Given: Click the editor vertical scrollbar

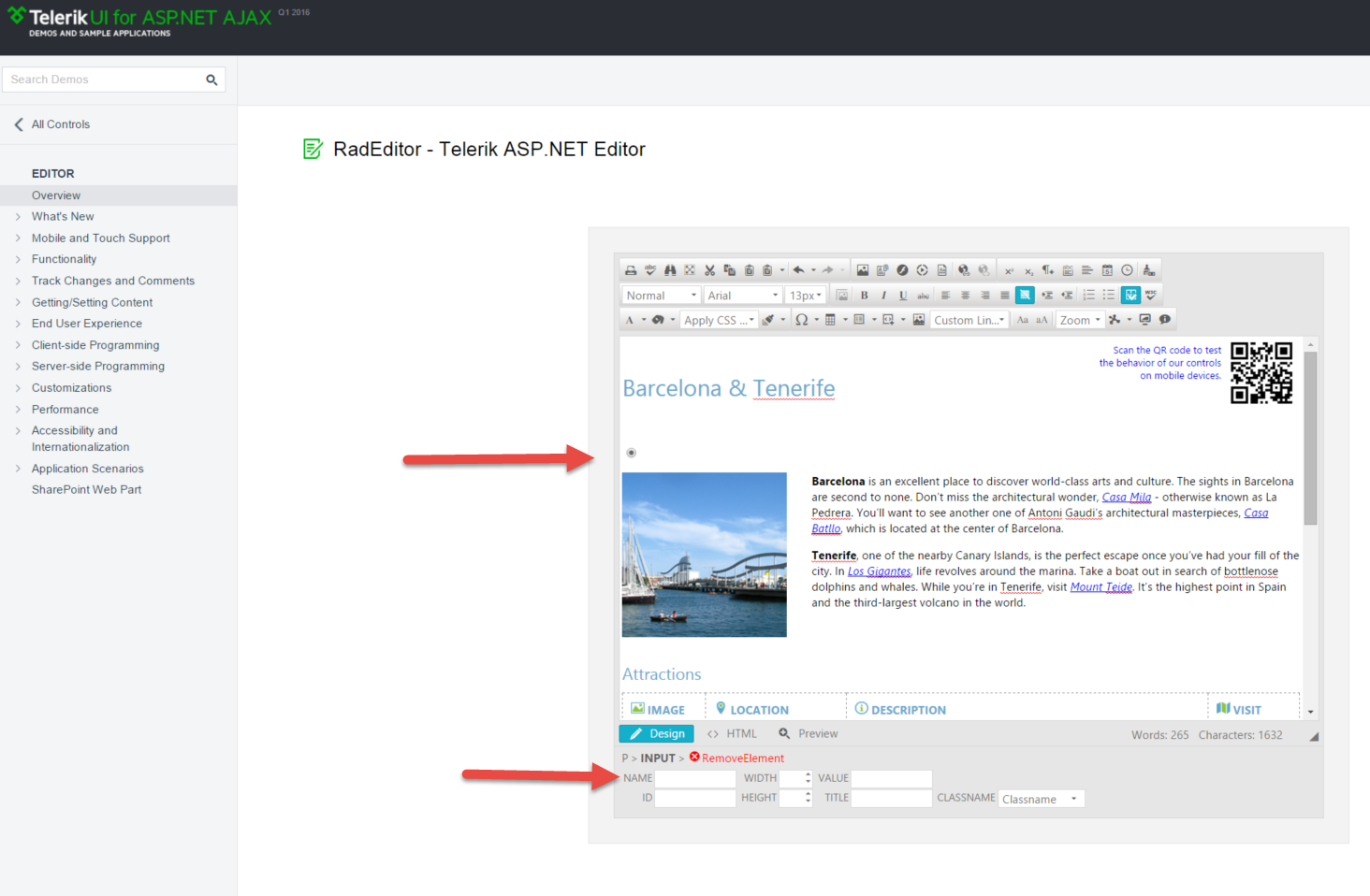Looking at the screenshot, I should point(1310,439).
